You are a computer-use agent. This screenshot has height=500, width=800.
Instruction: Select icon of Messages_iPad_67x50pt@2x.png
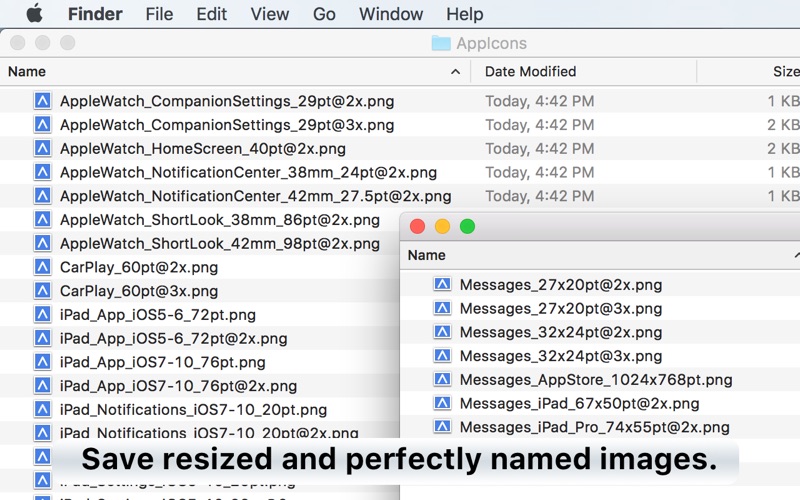[x=442, y=403]
